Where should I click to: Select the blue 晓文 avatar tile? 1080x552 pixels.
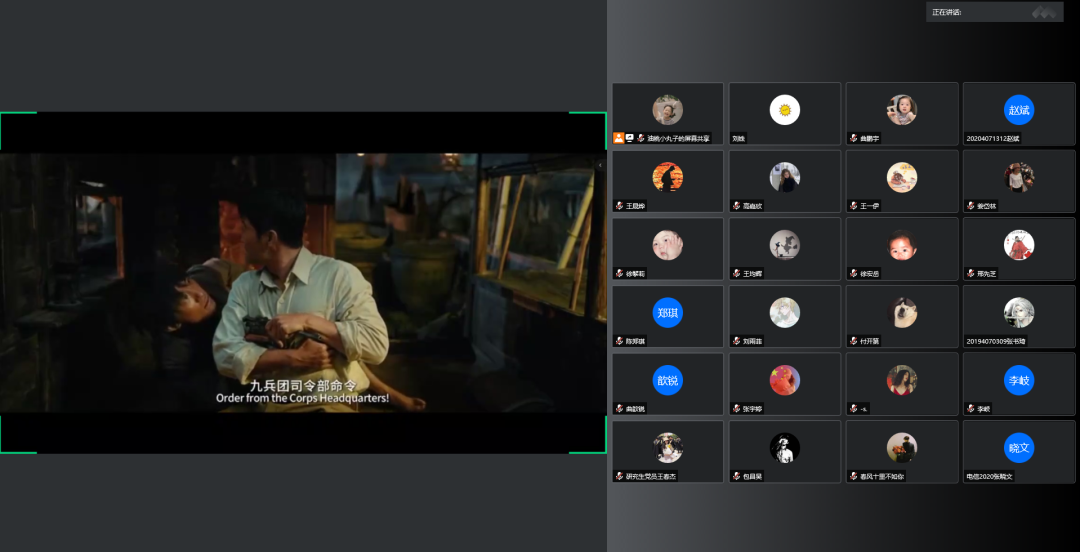click(1018, 448)
